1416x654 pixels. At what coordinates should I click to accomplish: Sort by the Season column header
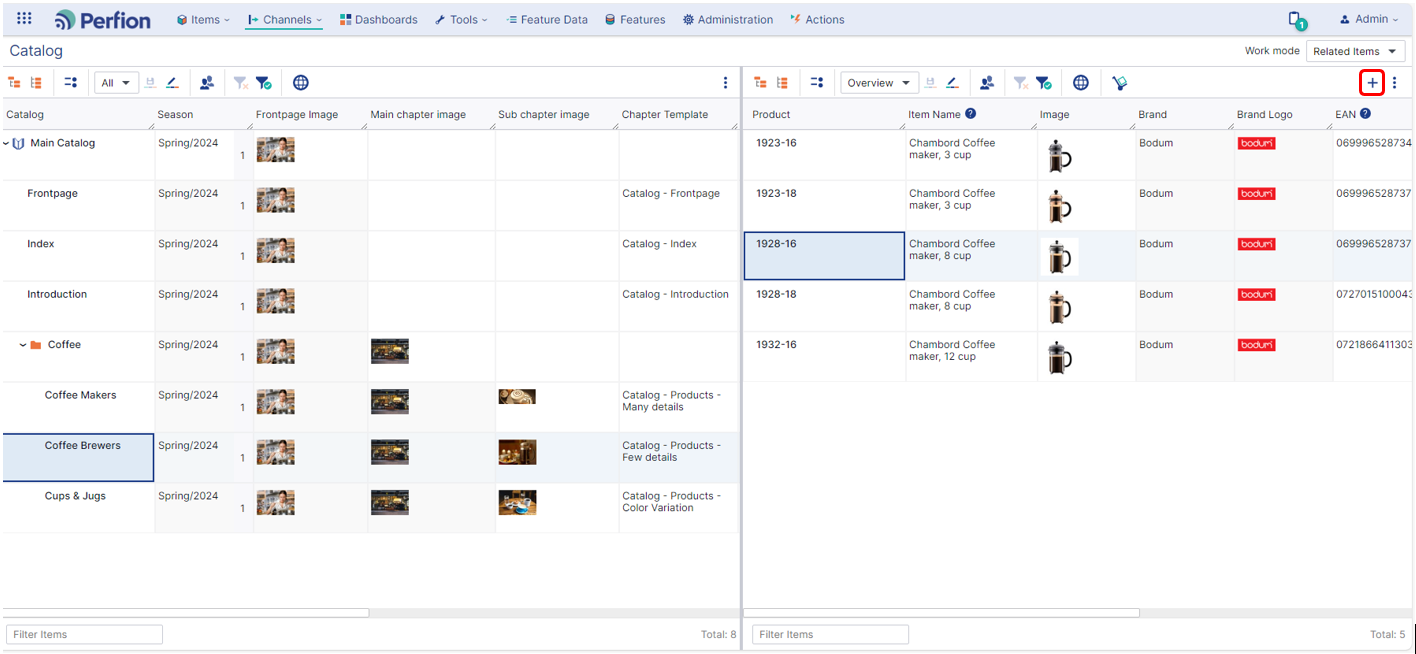[175, 115]
